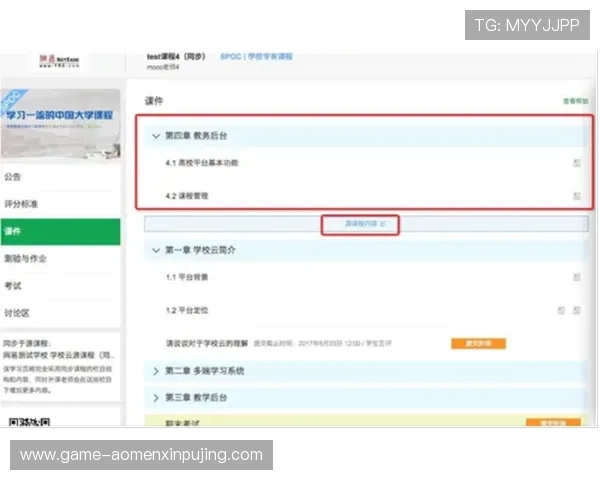Click the orange button beside 请谈谈对于学校云的理解

478,343
